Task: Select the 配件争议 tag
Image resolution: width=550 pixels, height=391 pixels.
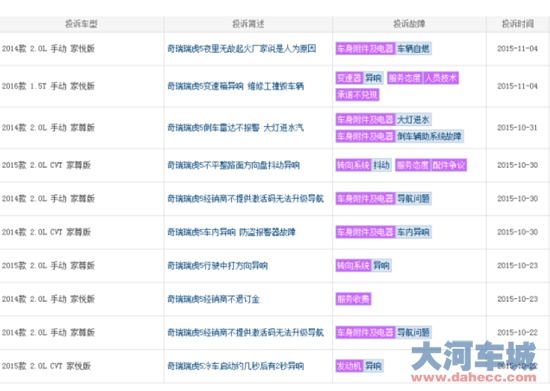Action: point(449,165)
